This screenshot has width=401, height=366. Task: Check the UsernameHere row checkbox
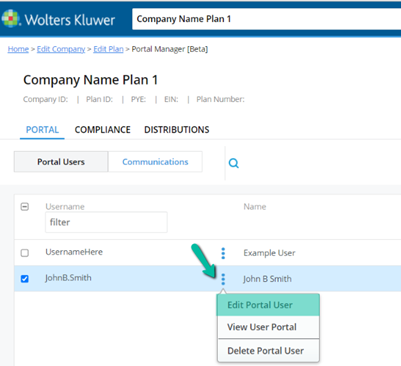(25, 253)
